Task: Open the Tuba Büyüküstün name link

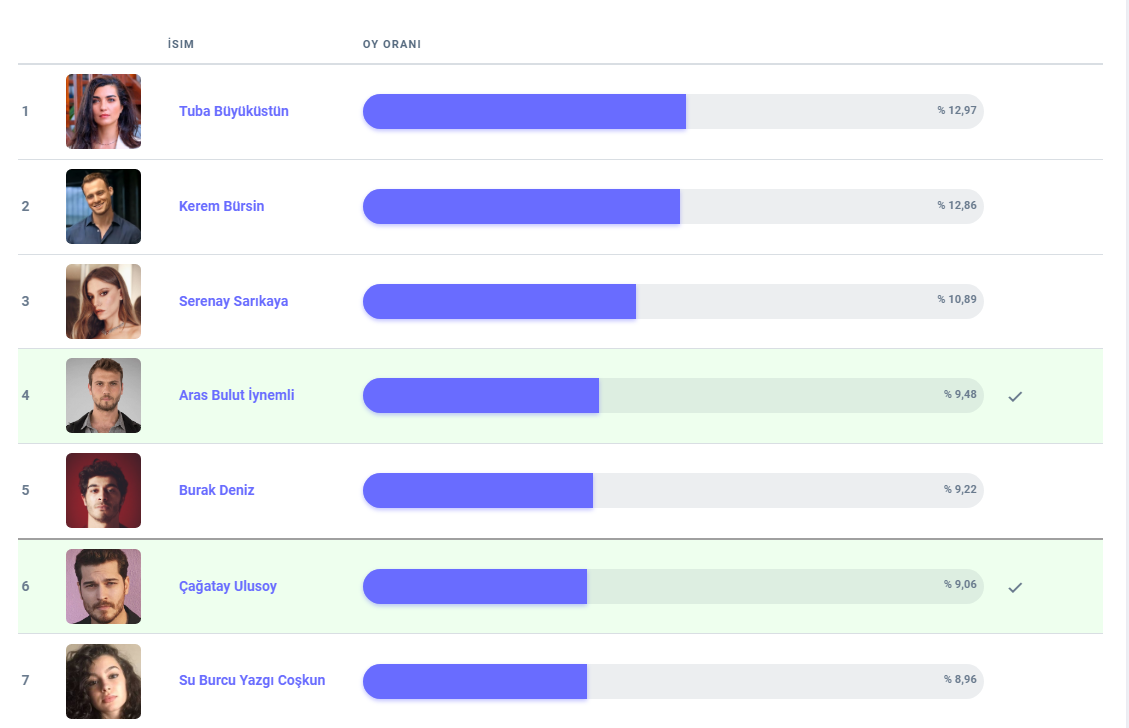Action: pos(233,111)
